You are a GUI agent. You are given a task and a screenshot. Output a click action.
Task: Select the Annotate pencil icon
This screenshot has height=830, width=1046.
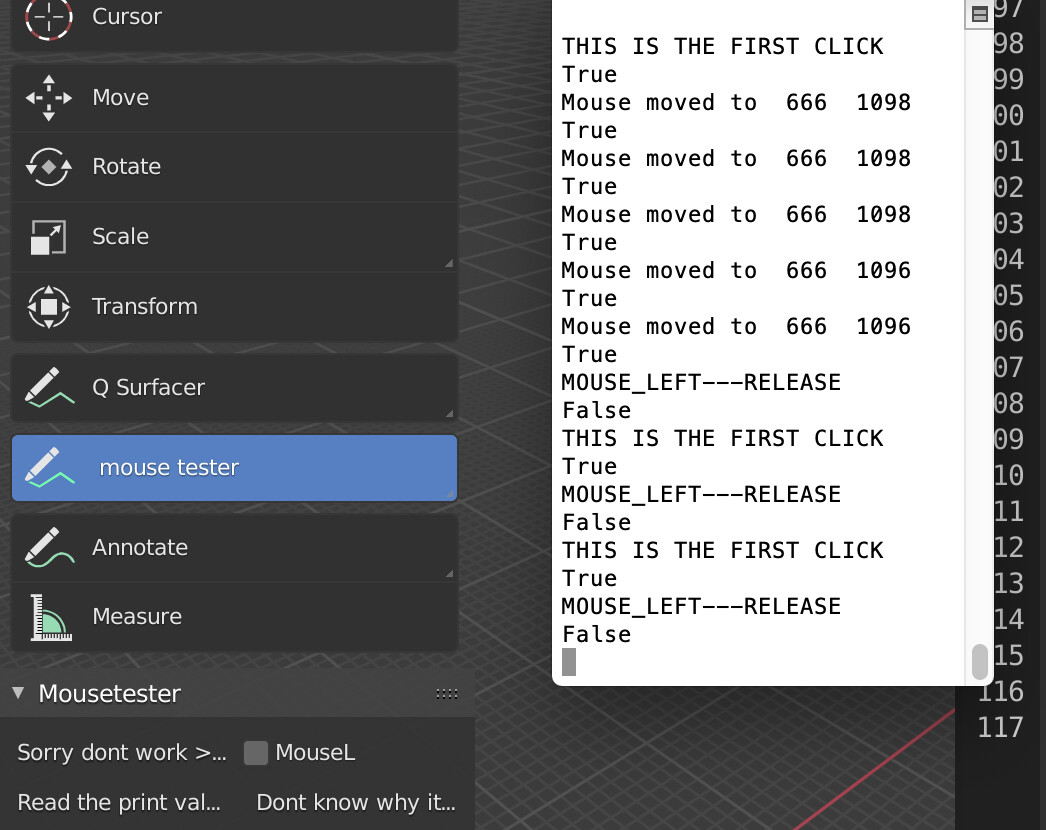[x=49, y=548]
